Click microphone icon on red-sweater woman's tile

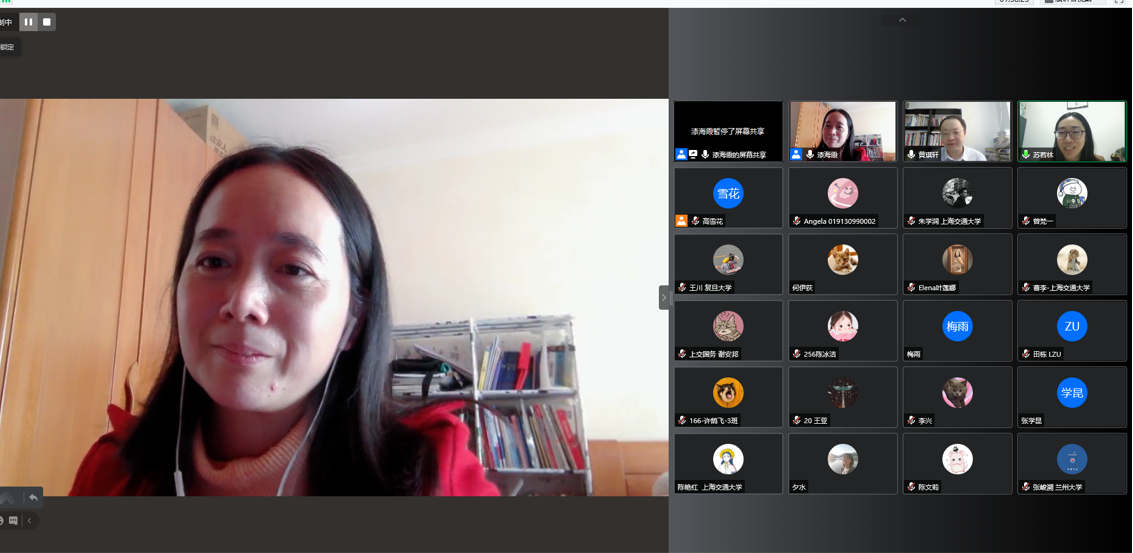point(810,154)
